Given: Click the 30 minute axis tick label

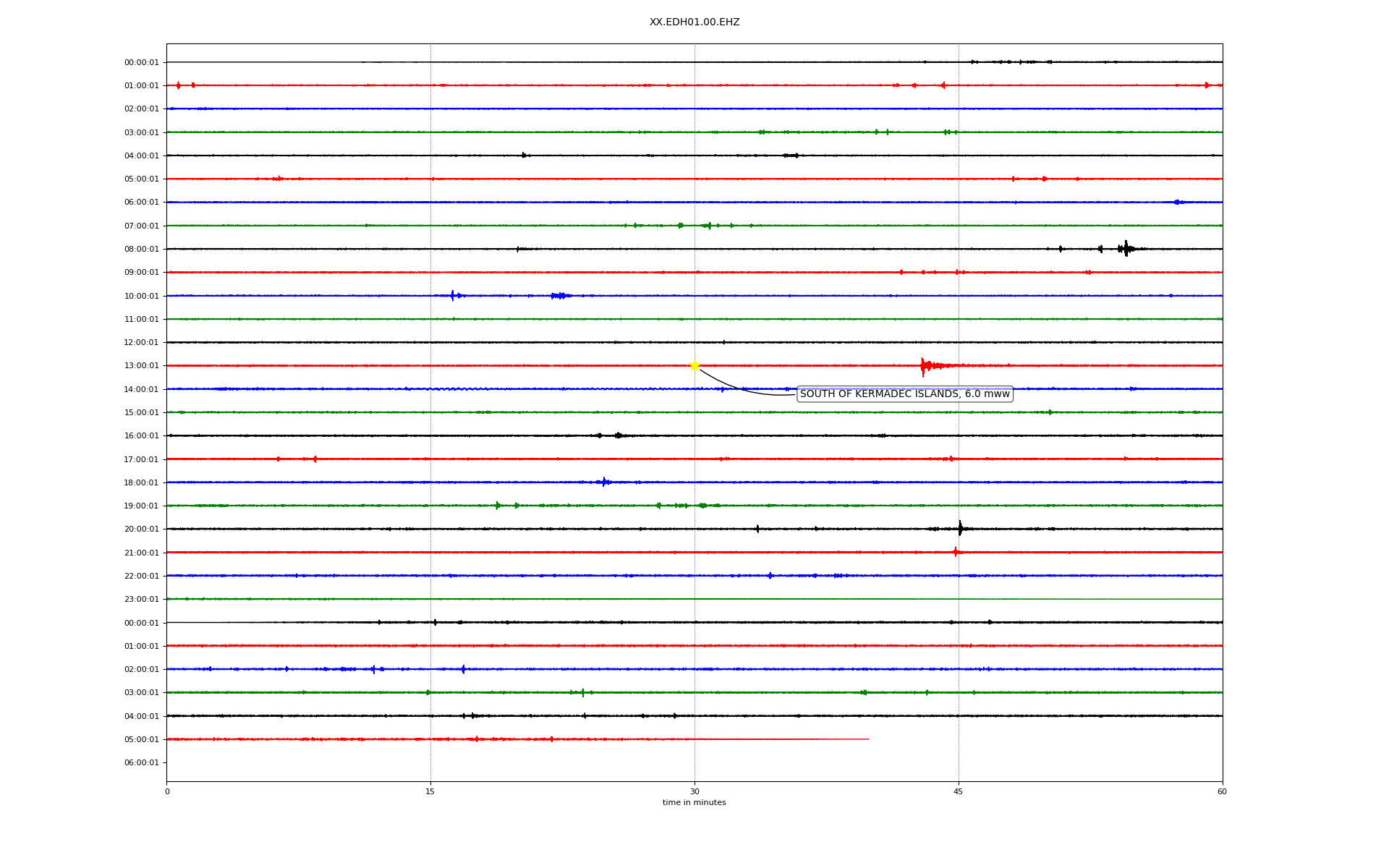Looking at the screenshot, I should click(x=694, y=792).
